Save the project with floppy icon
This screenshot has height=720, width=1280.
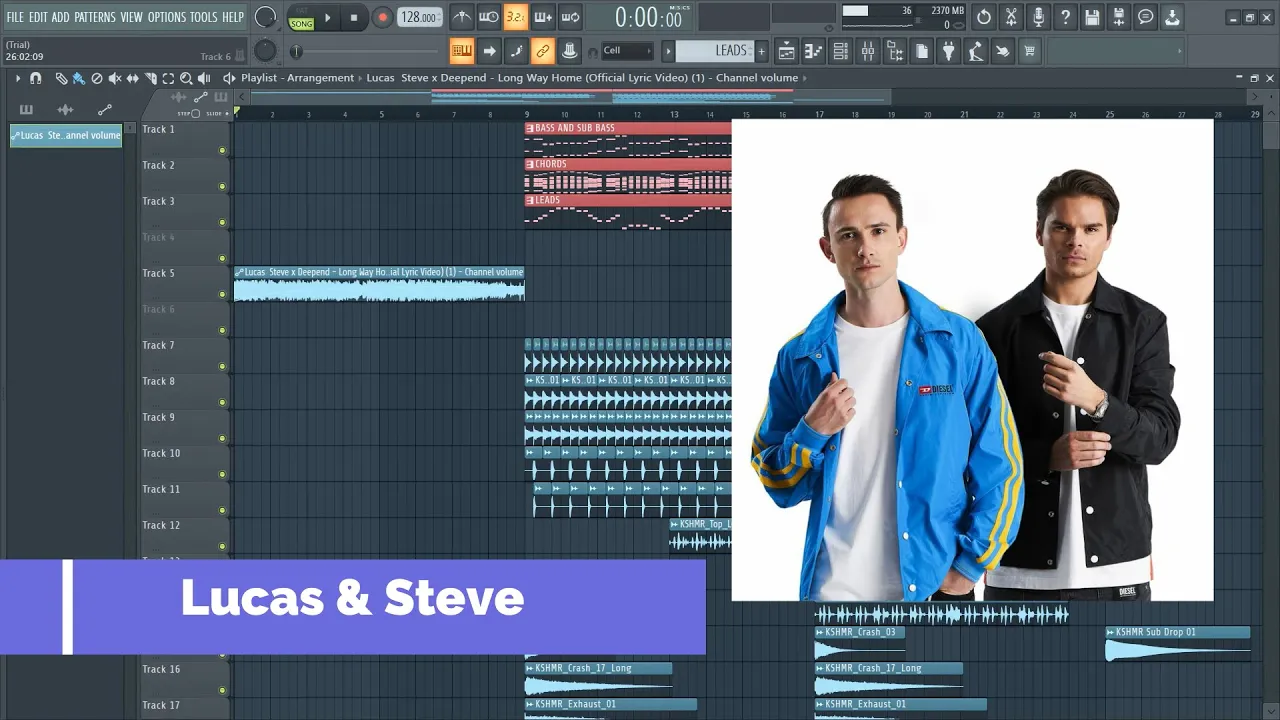(x=1092, y=17)
